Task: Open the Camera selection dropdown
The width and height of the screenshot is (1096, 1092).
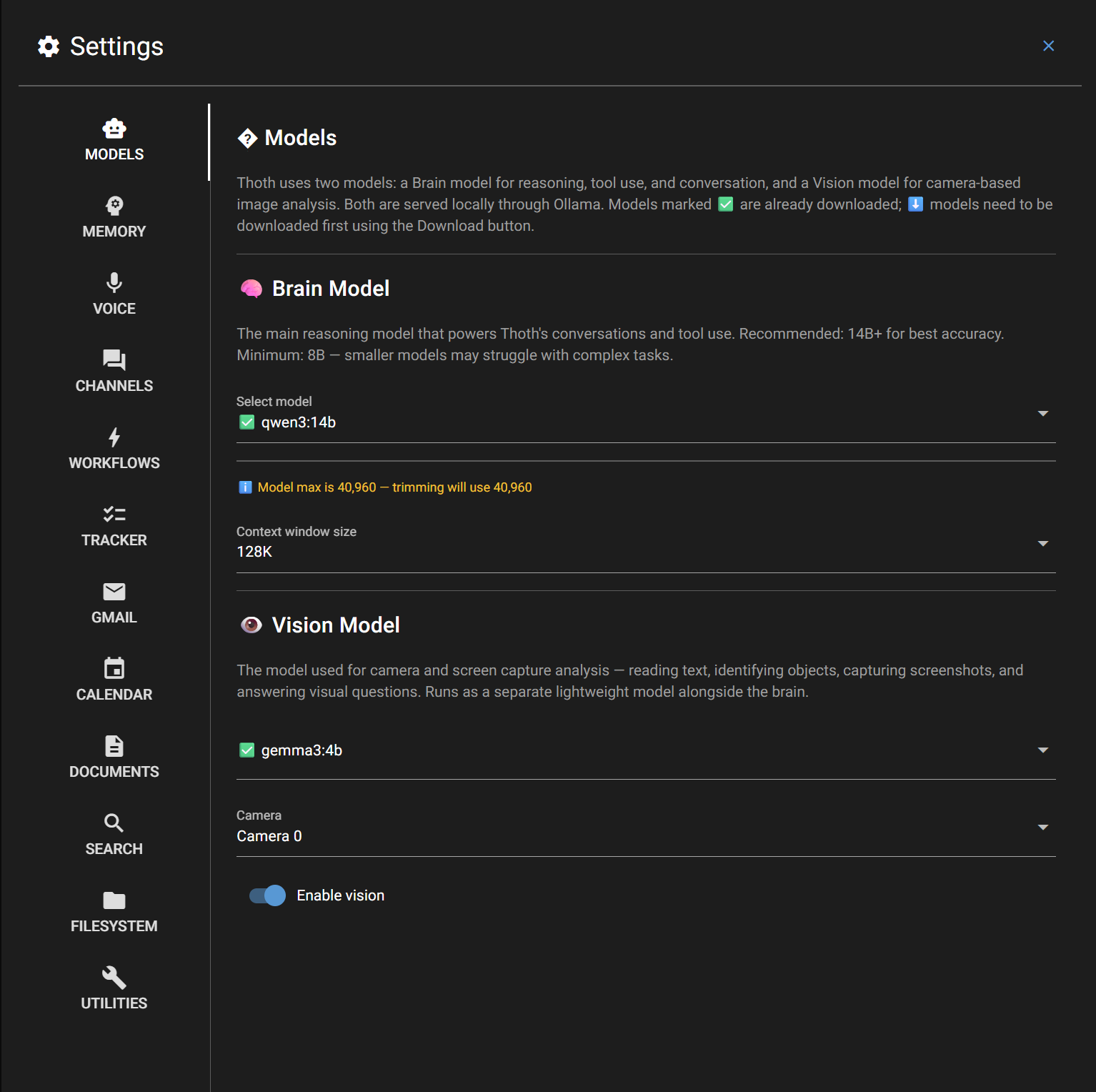Action: pos(1042,828)
